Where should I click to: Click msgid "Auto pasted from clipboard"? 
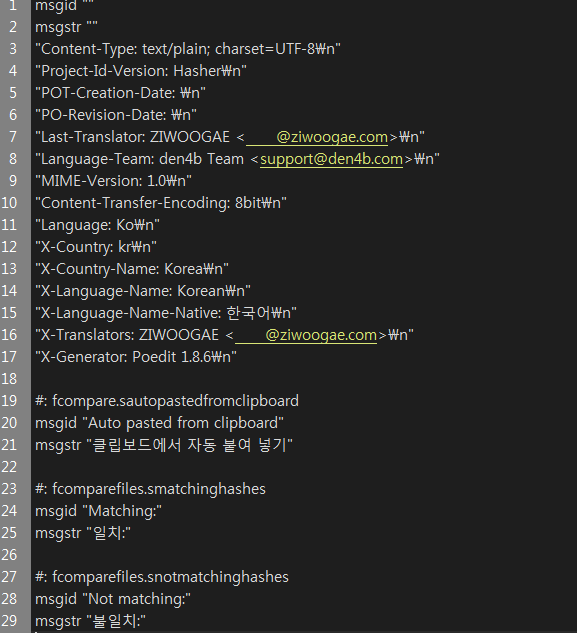[x=159, y=423]
